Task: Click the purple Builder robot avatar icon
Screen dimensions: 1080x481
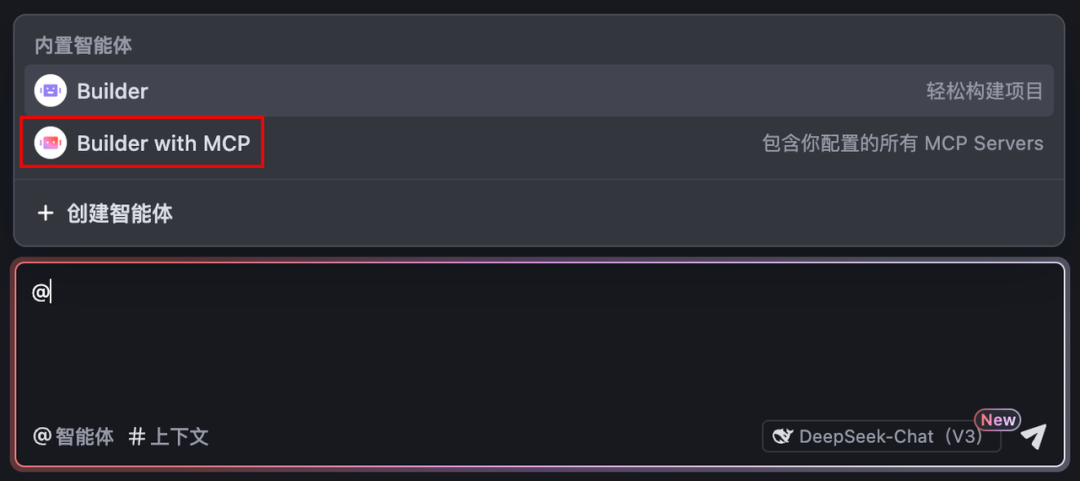Action: 50,91
